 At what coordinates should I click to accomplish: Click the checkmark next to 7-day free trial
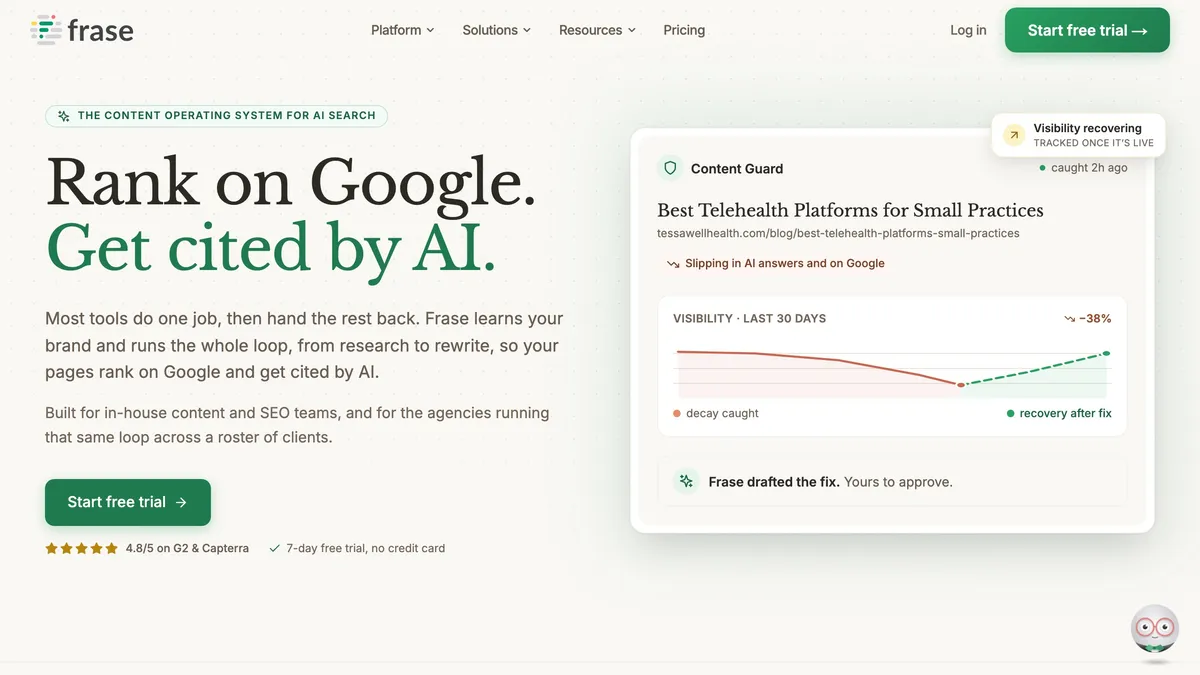click(x=274, y=548)
